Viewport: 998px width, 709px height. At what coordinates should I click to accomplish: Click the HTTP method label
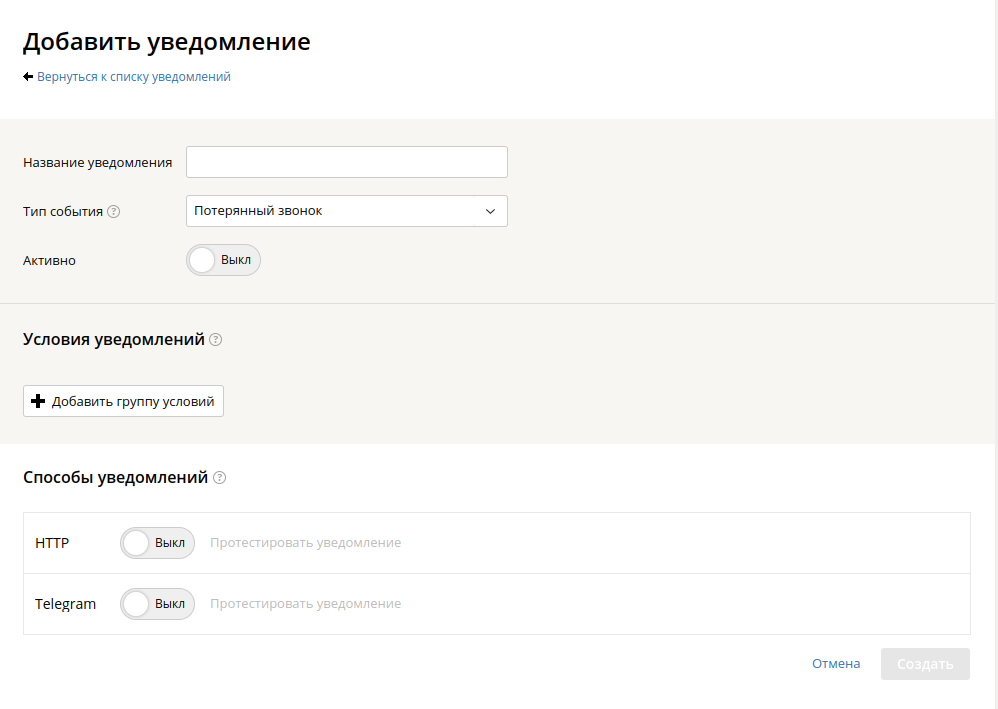coord(52,543)
